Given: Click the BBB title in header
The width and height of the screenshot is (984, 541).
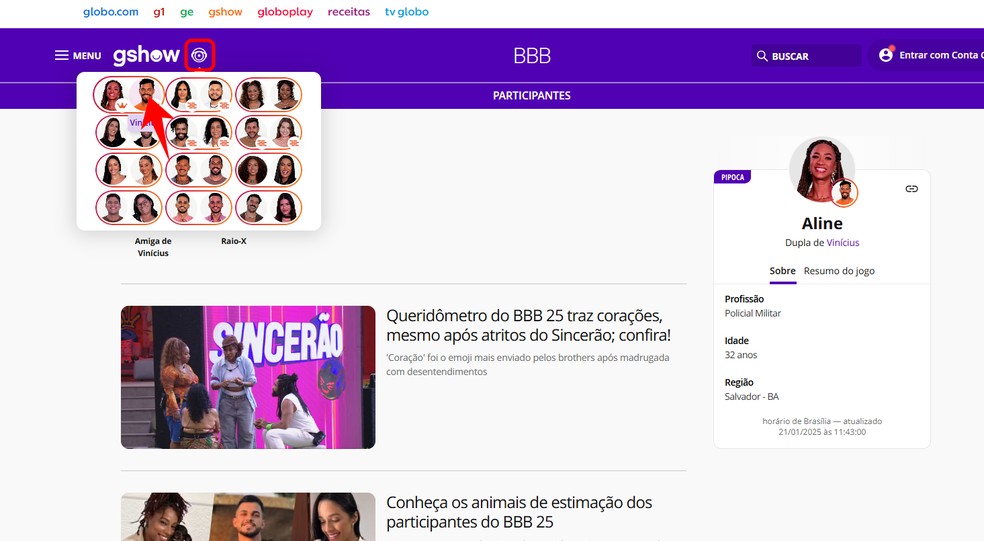Looking at the screenshot, I should (x=532, y=56).
